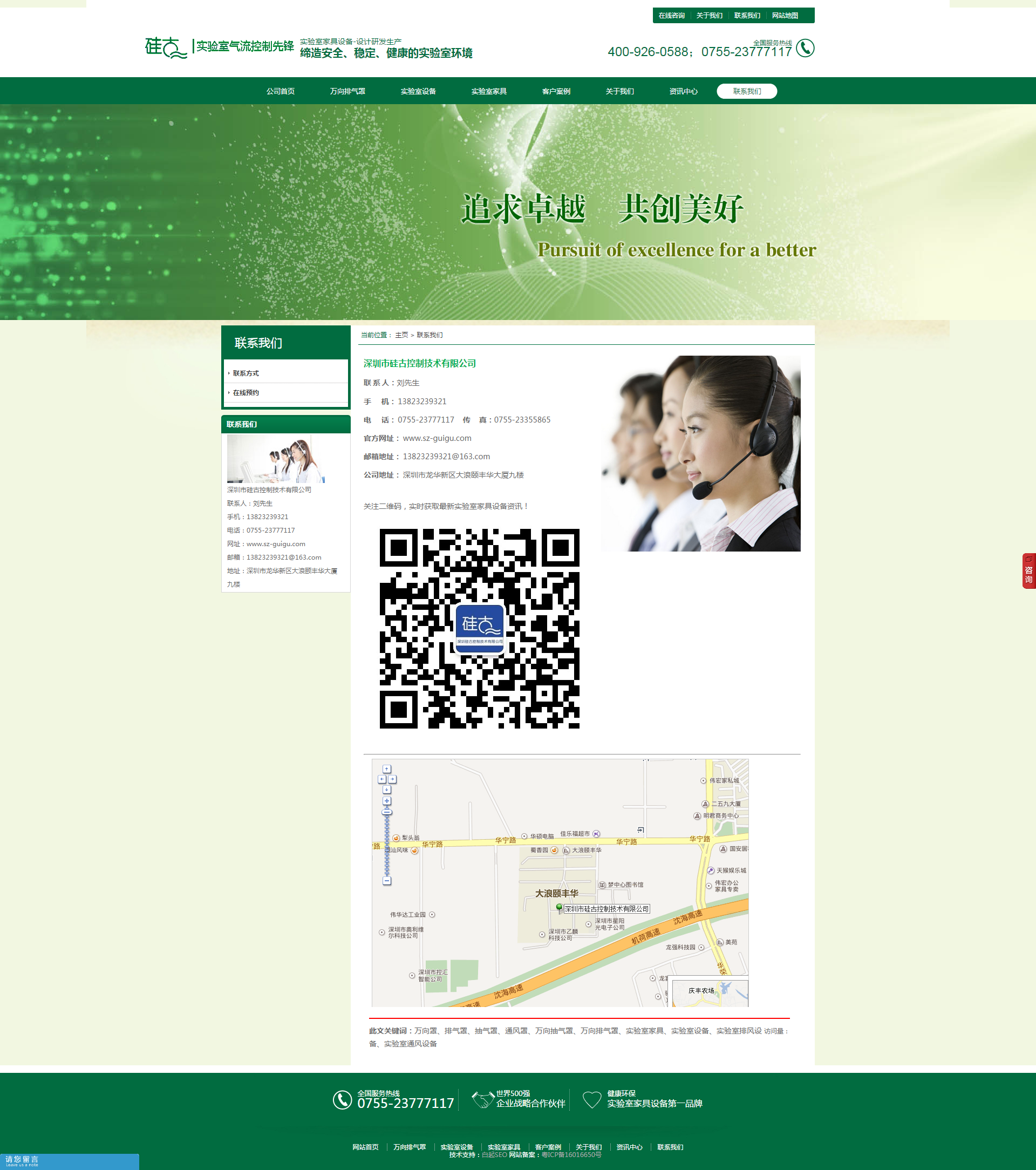Open the official website link www.sz-guigu.com
Screen dimensions: 1036x1170
437,438
